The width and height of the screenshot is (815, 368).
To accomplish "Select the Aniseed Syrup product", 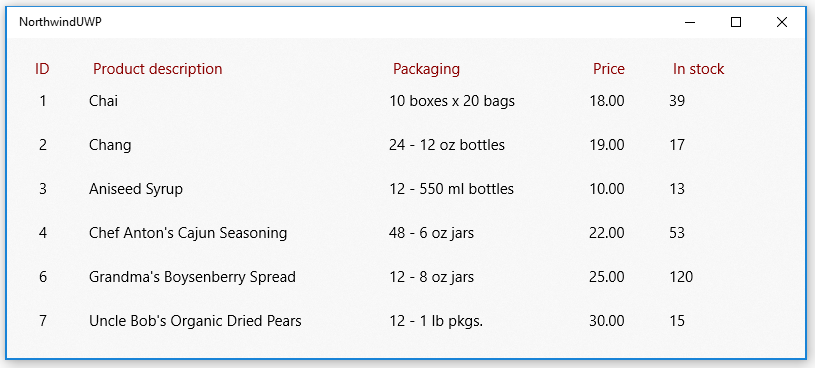I will tap(136, 189).
